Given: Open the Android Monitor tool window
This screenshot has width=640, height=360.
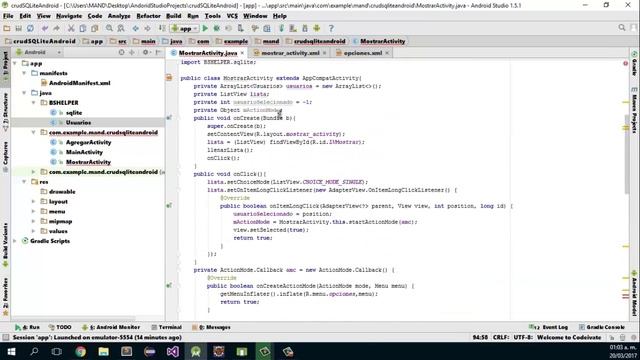Looking at the screenshot, I should pos(111,327).
